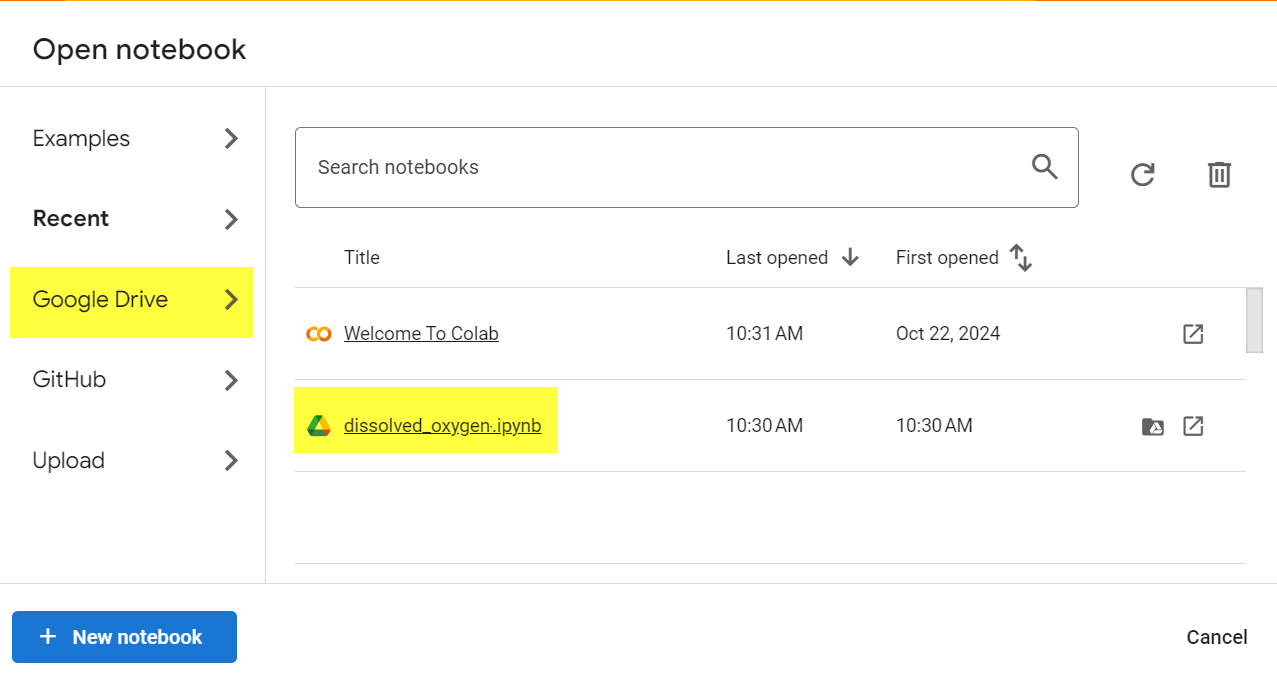Click the Drive icon beside dissolved_oxygen.ipynb
The image size is (1277, 683).
(x=318, y=426)
